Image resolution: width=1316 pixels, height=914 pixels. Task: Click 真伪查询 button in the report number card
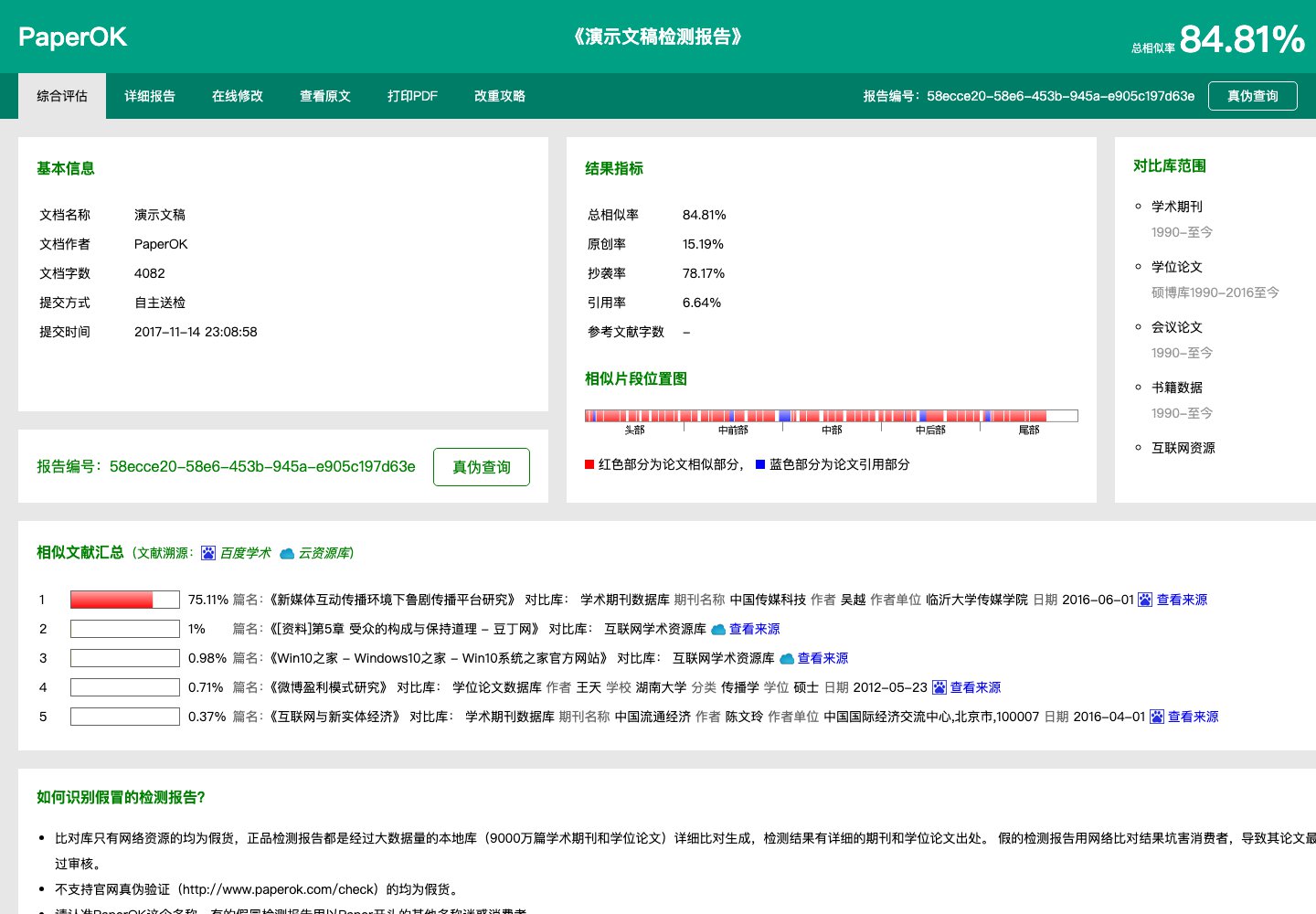pyautogui.click(x=482, y=467)
